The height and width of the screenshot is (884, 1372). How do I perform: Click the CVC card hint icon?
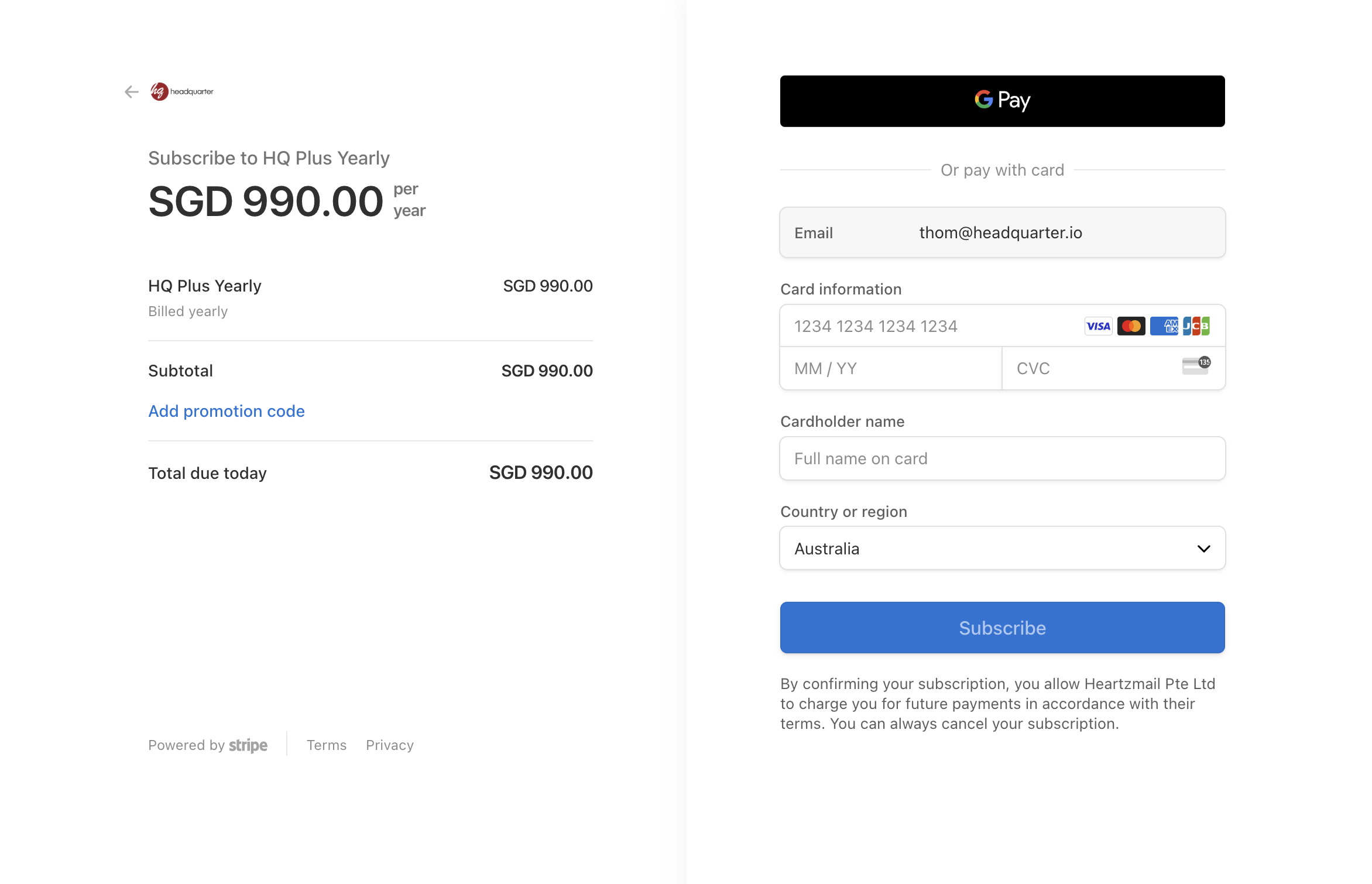click(x=1196, y=366)
